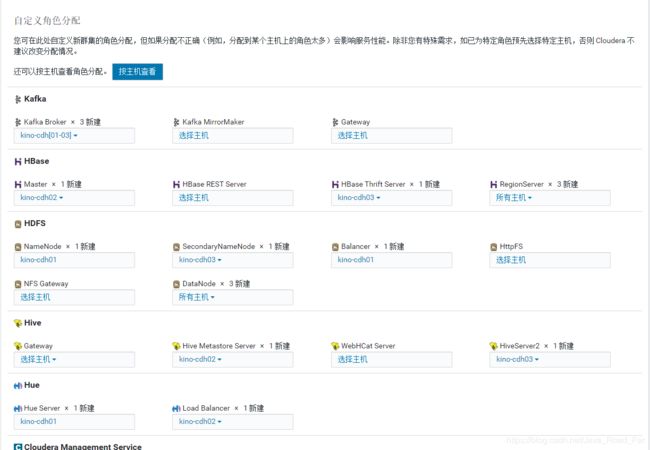Click the NameNode role icon
650x450 pixels.
pos(18,247)
